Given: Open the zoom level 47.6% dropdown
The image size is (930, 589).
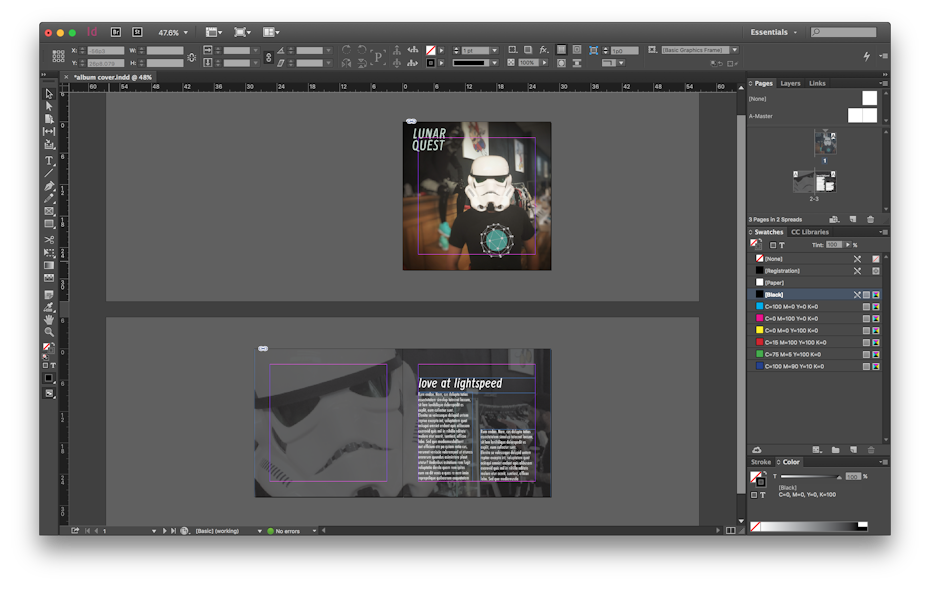Looking at the screenshot, I should coord(173,32).
